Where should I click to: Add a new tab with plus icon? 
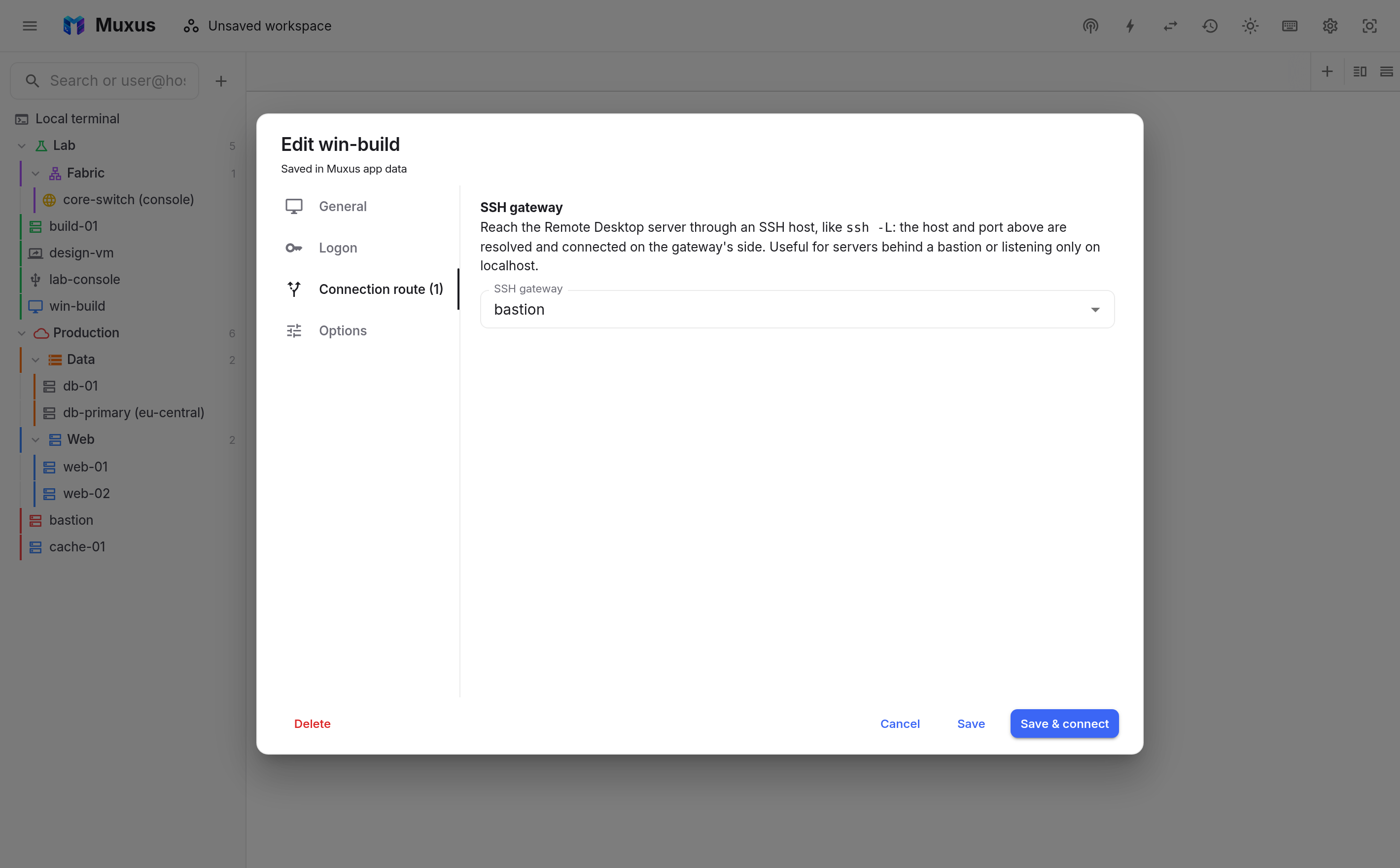pyautogui.click(x=1327, y=71)
